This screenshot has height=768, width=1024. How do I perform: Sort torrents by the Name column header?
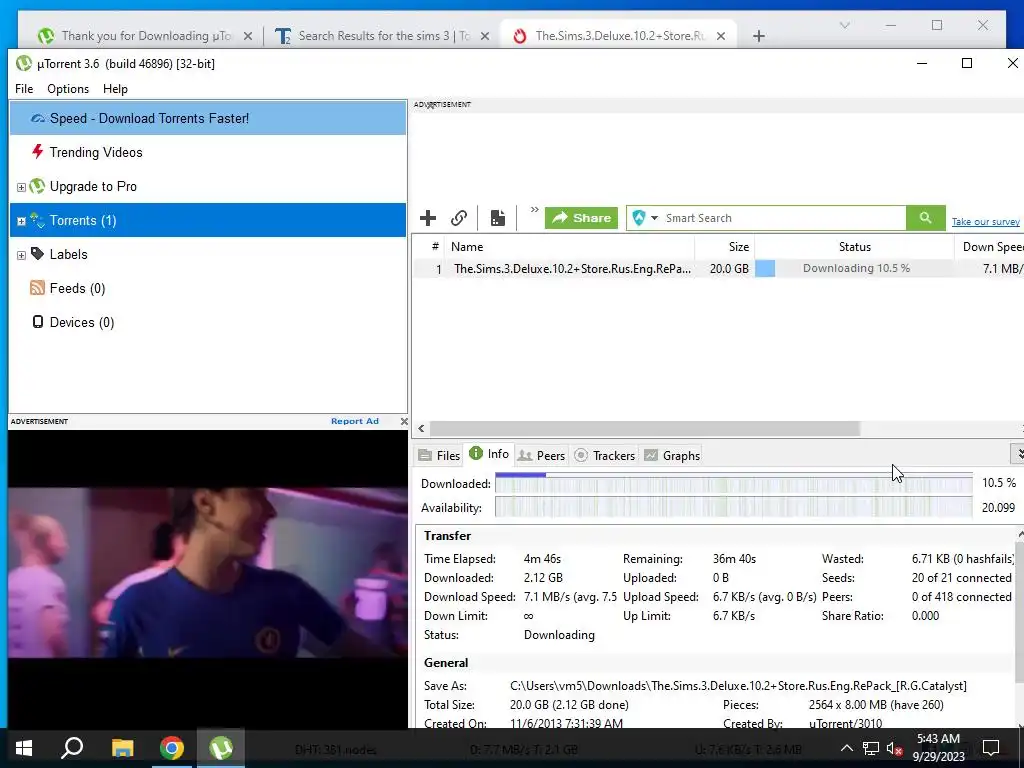click(x=568, y=247)
